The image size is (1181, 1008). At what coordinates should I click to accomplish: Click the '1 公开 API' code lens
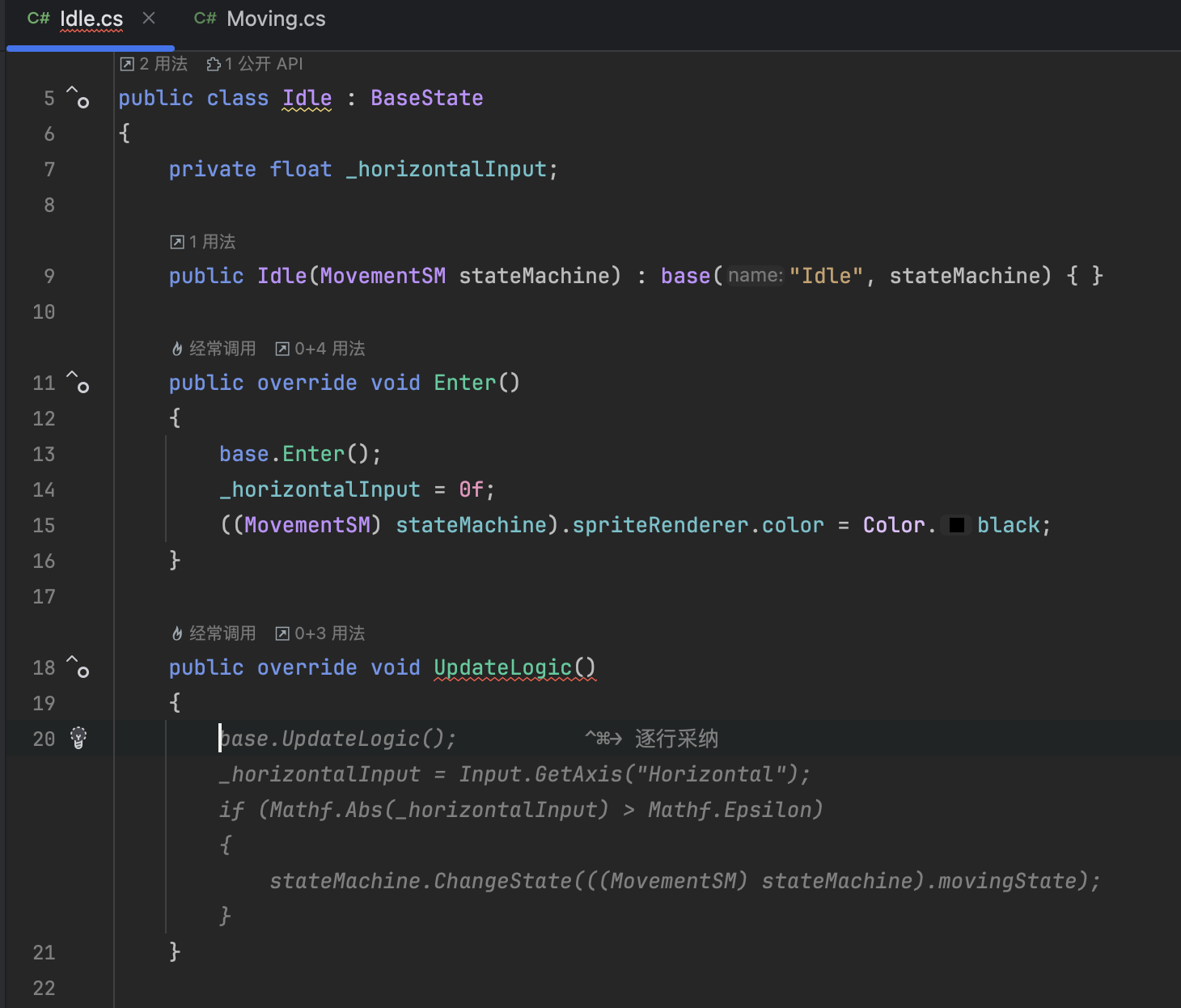coord(255,64)
